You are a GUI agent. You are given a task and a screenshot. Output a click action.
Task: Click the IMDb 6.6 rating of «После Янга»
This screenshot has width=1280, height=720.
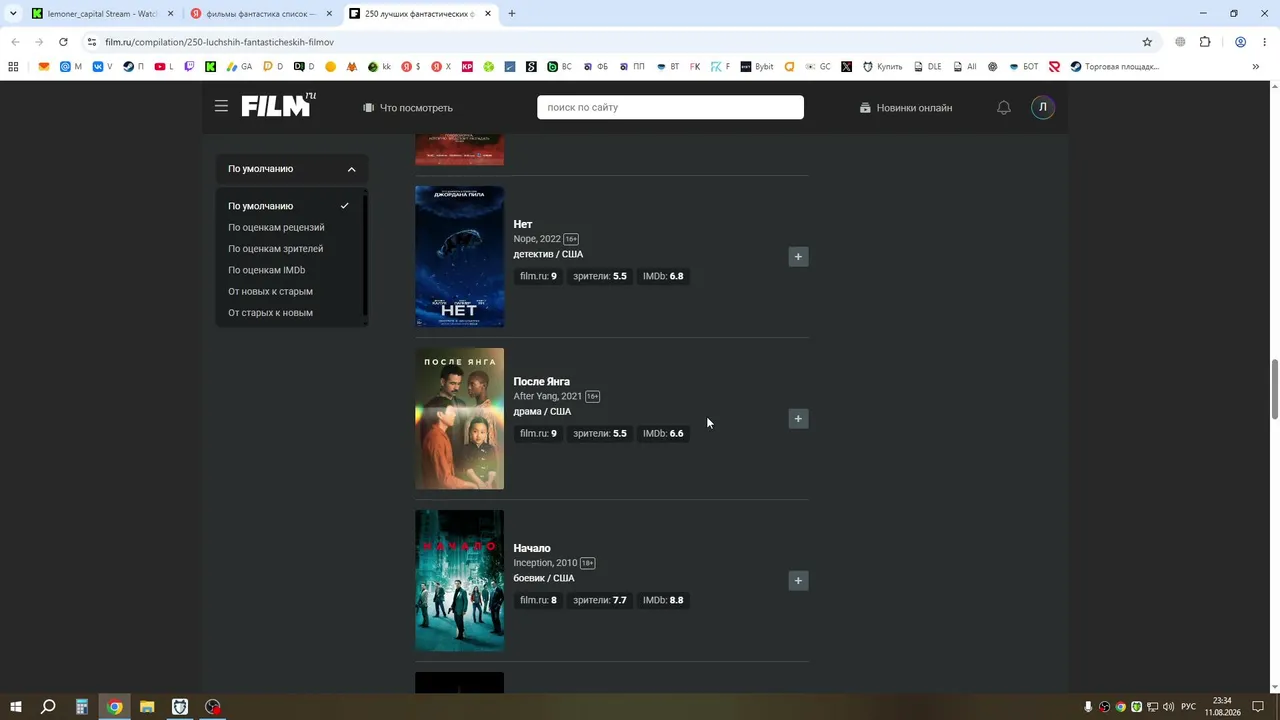[663, 434]
